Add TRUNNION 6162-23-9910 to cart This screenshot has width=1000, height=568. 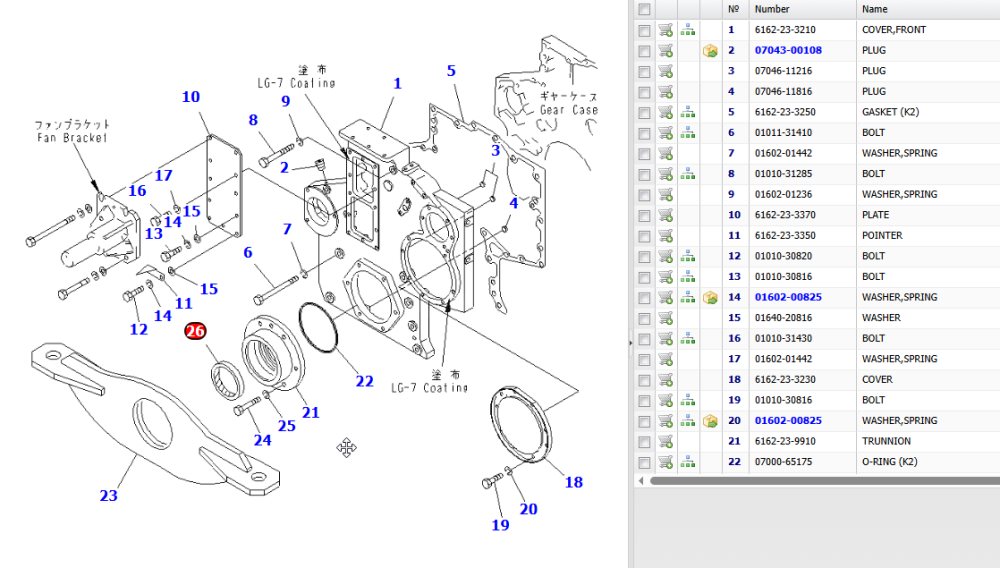coord(666,441)
